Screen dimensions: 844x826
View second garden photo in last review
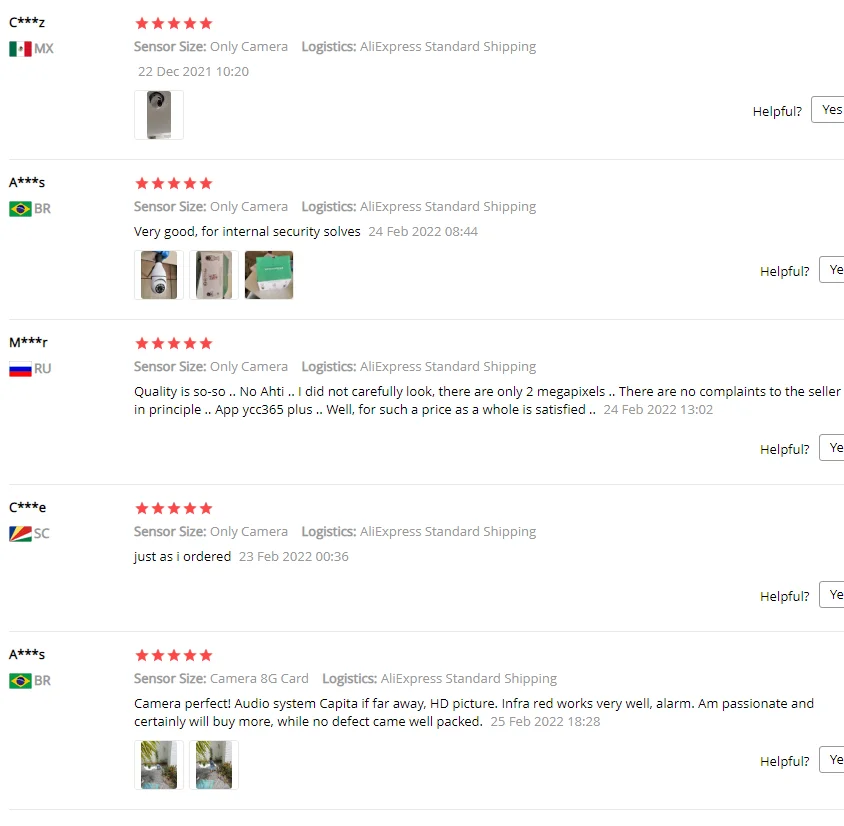pos(214,765)
